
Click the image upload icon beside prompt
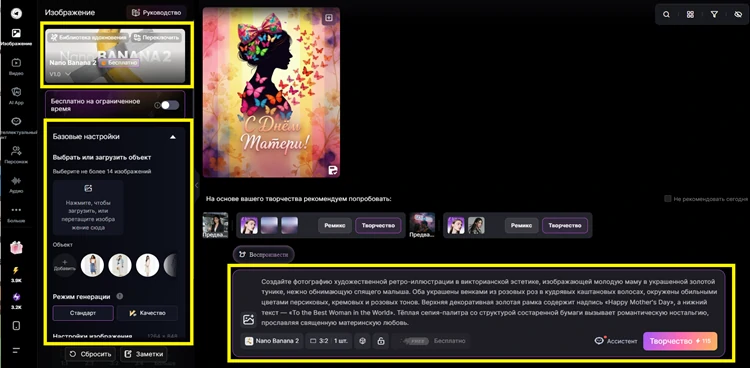[248, 320]
